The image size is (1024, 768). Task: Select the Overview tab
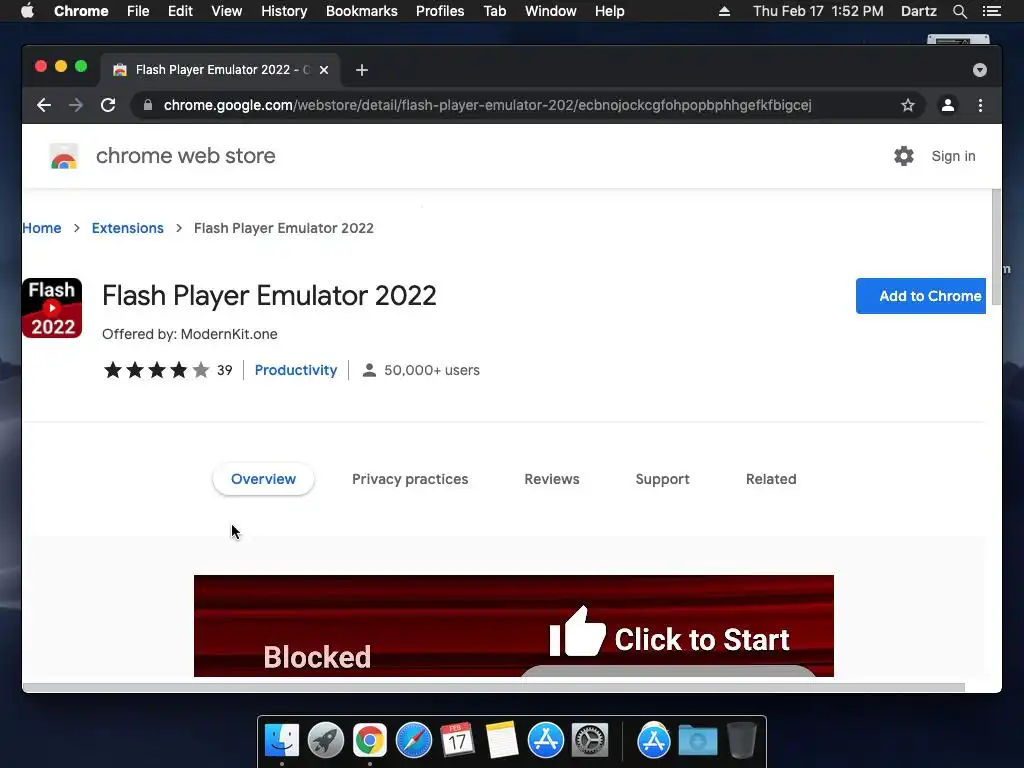point(263,479)
